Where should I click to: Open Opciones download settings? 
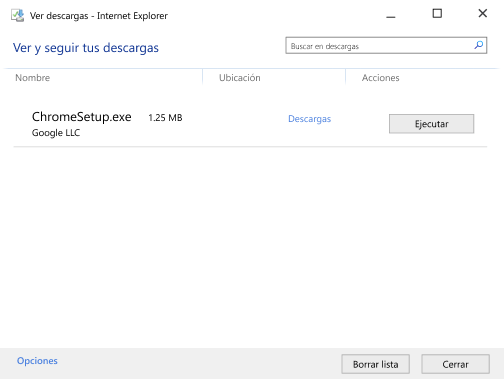(x=37, y=361)
